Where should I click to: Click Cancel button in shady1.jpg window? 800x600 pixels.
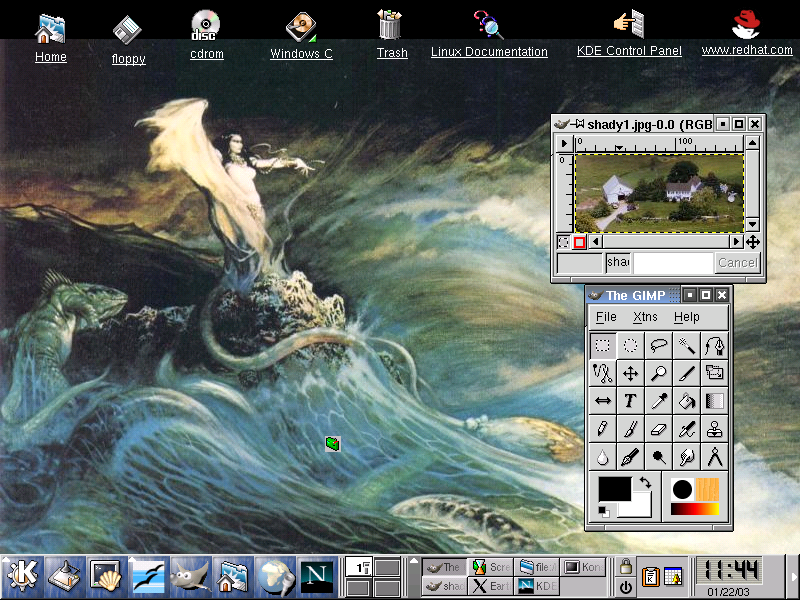(x=738, y=263)
